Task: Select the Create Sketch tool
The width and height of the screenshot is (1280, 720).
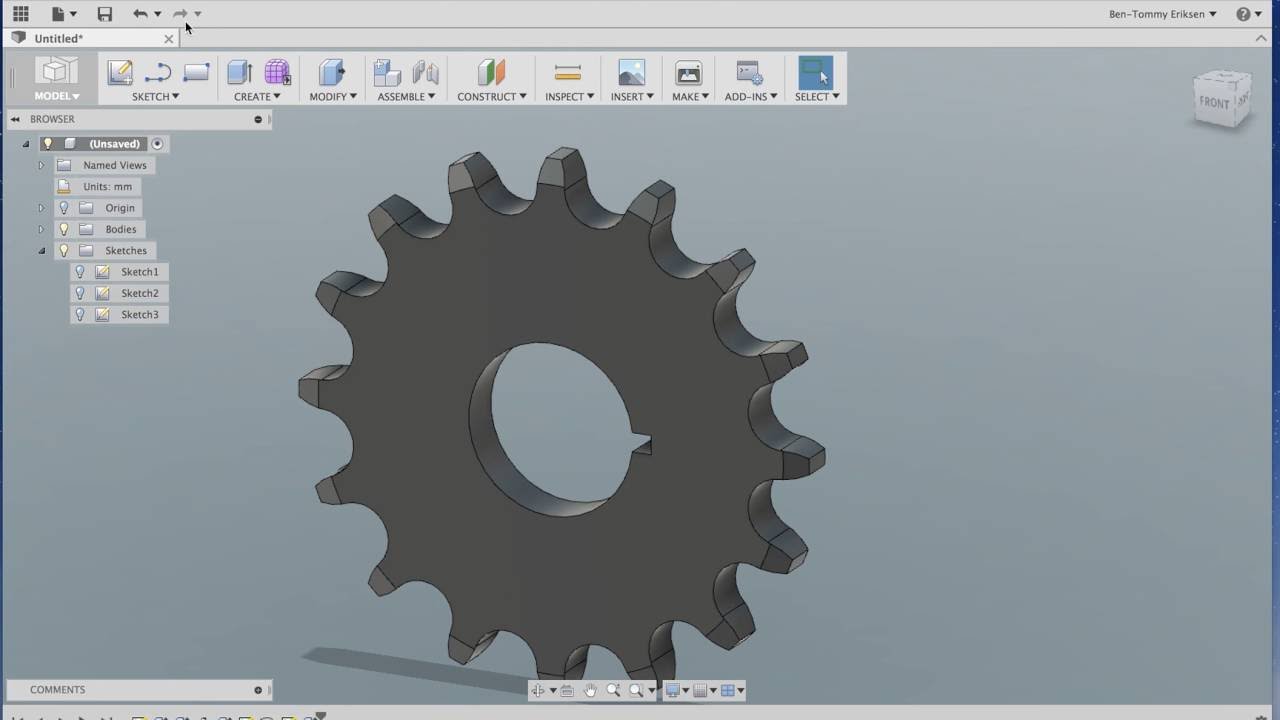Action: (x=120, y=72)
